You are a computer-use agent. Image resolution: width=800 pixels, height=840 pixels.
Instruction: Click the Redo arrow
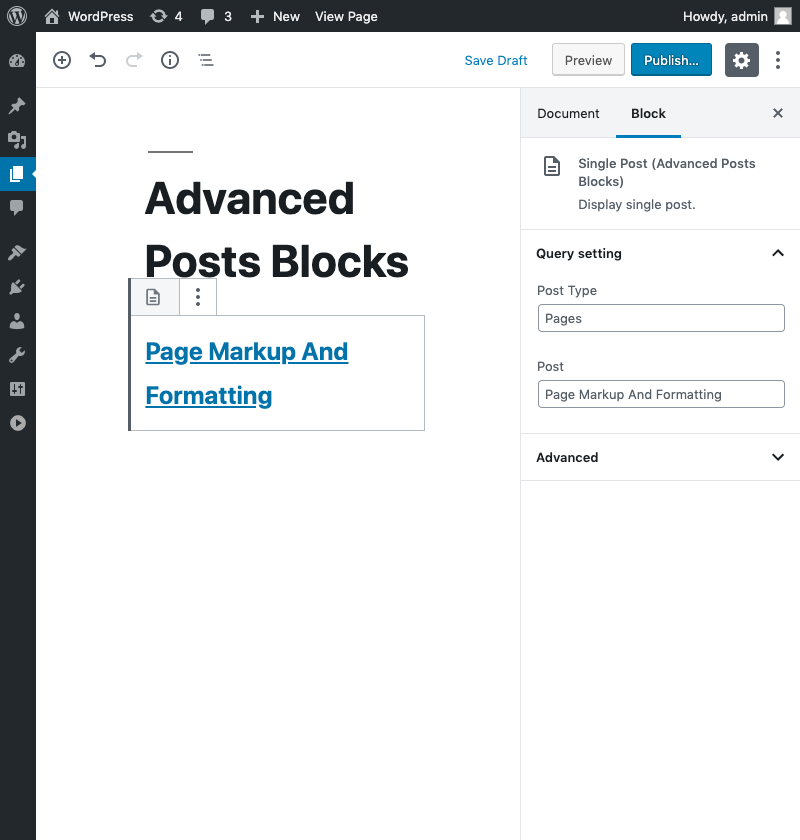(x=134, y=60)
